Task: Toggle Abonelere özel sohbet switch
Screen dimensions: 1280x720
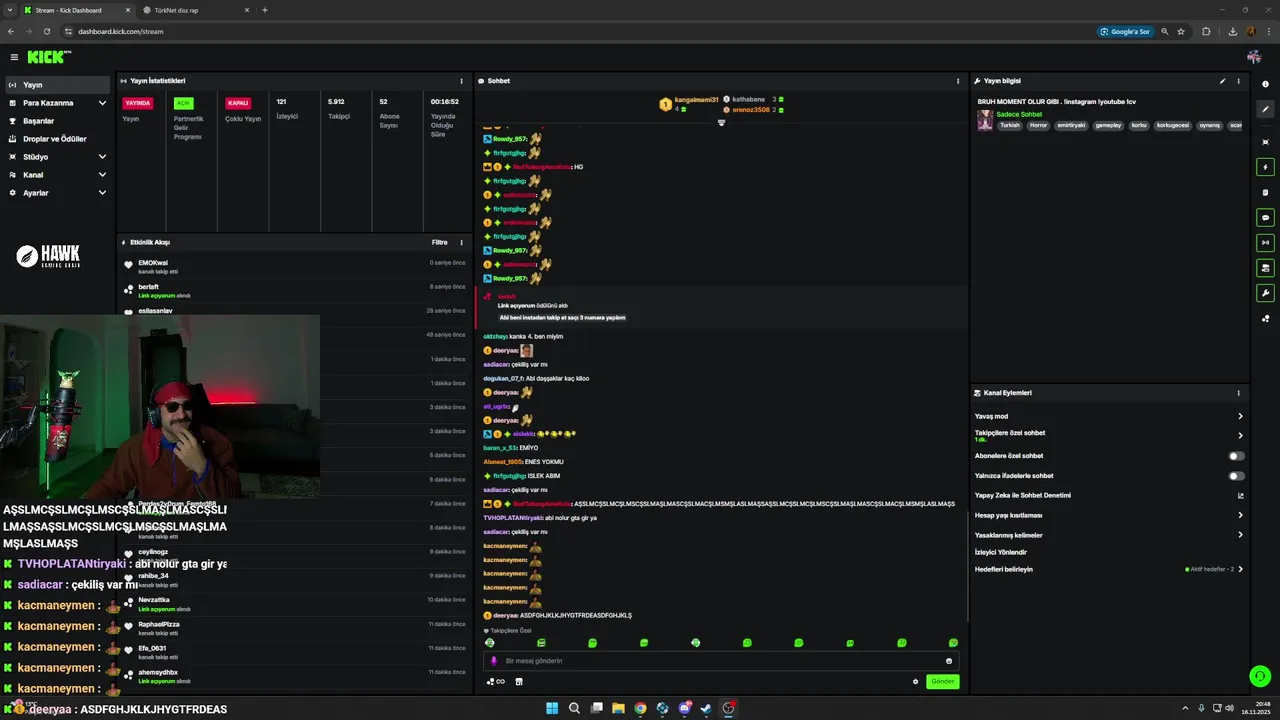Action: 1236,456
